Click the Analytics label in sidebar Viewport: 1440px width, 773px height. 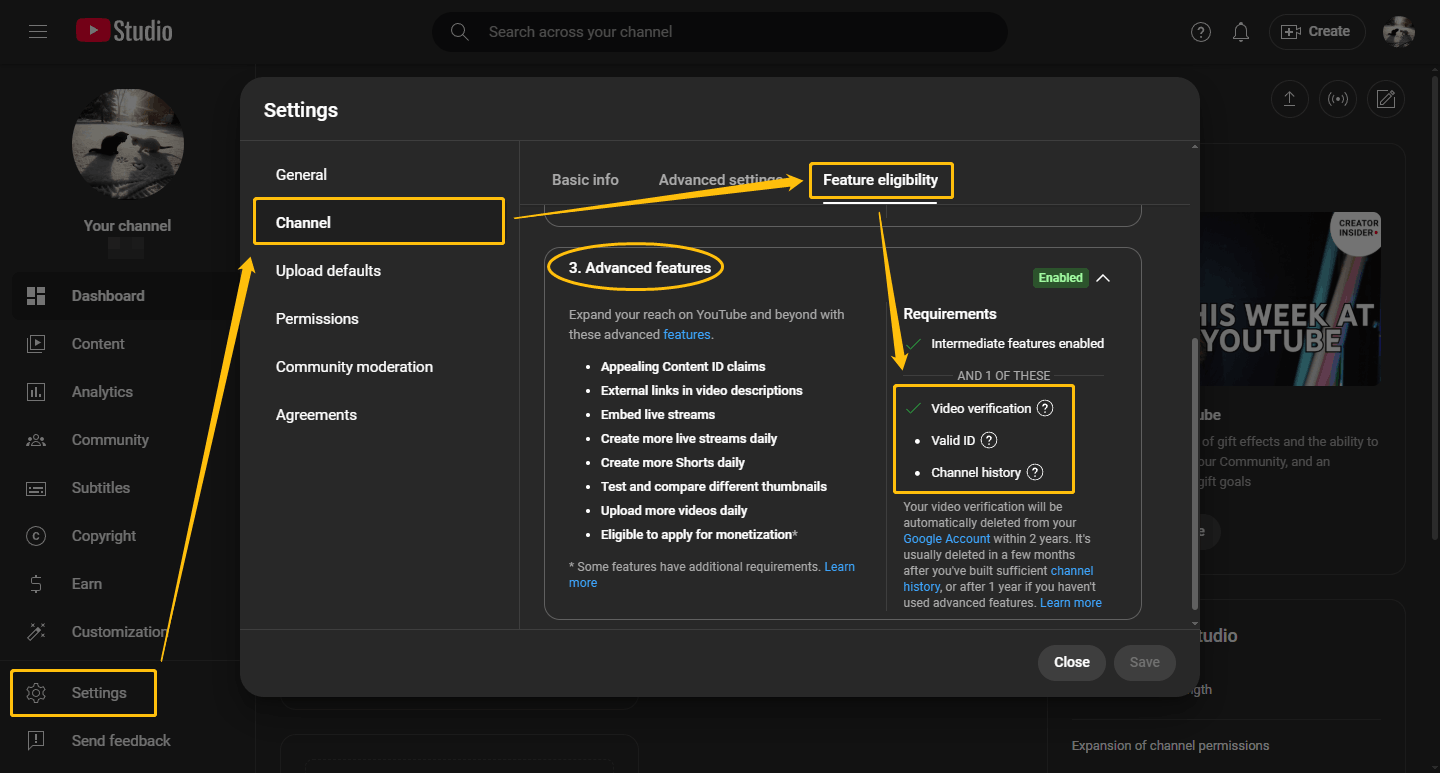[x=102, y=392]
